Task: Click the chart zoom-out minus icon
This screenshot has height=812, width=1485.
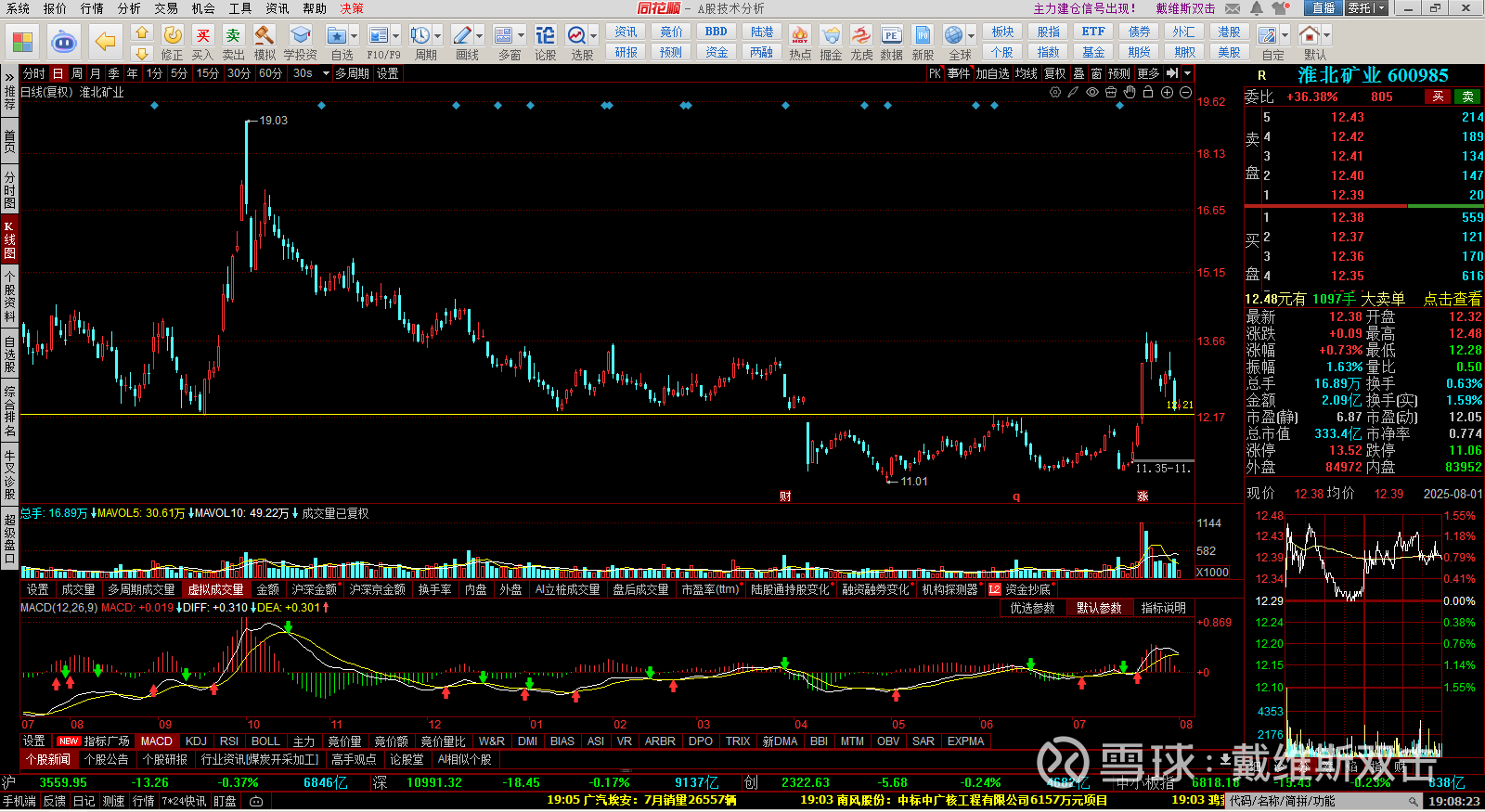Action: [x=1185, y=93]
